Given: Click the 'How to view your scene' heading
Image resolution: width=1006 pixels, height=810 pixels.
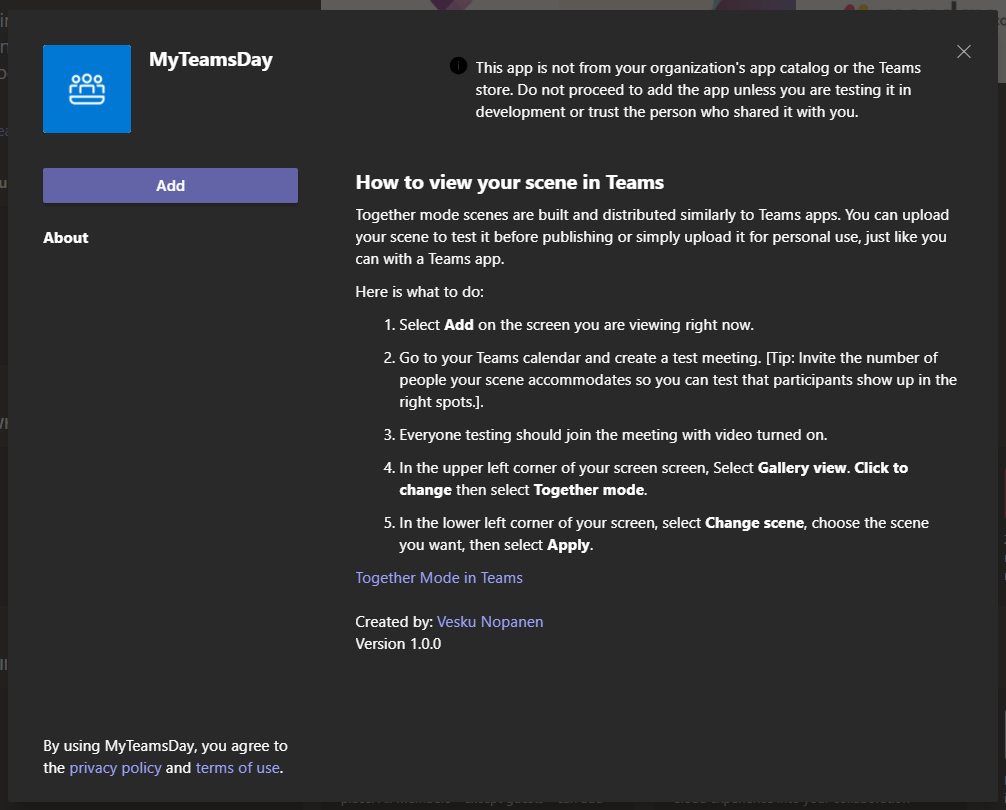Looking at the screenshot, I should coord(510,183).
